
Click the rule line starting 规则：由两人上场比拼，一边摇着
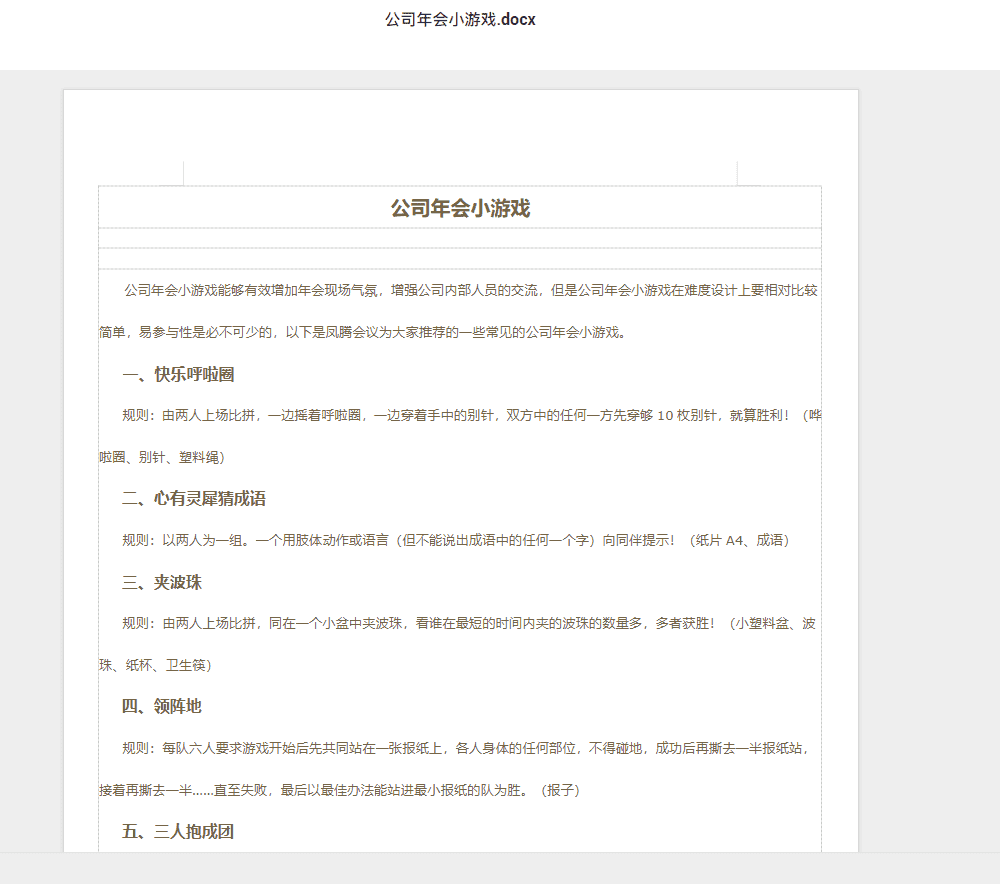click(x=472, y=416)
